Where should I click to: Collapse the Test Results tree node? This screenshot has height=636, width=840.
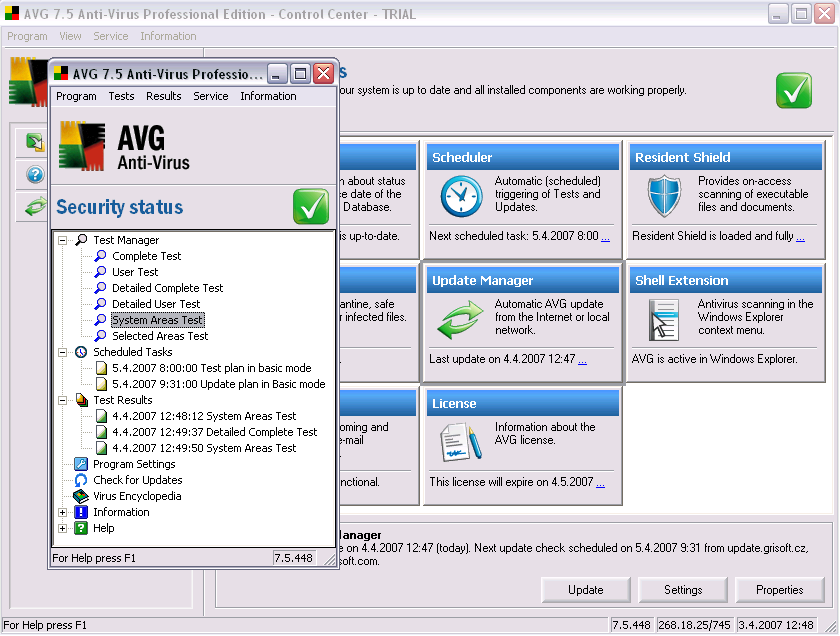click(63, 400)
